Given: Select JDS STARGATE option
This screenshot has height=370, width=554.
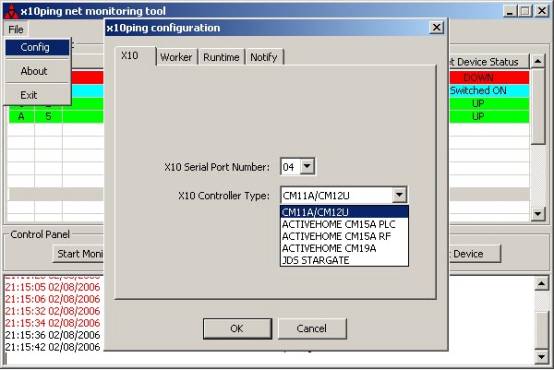Looking at the screenshot, I should click(x=344, y=260).
